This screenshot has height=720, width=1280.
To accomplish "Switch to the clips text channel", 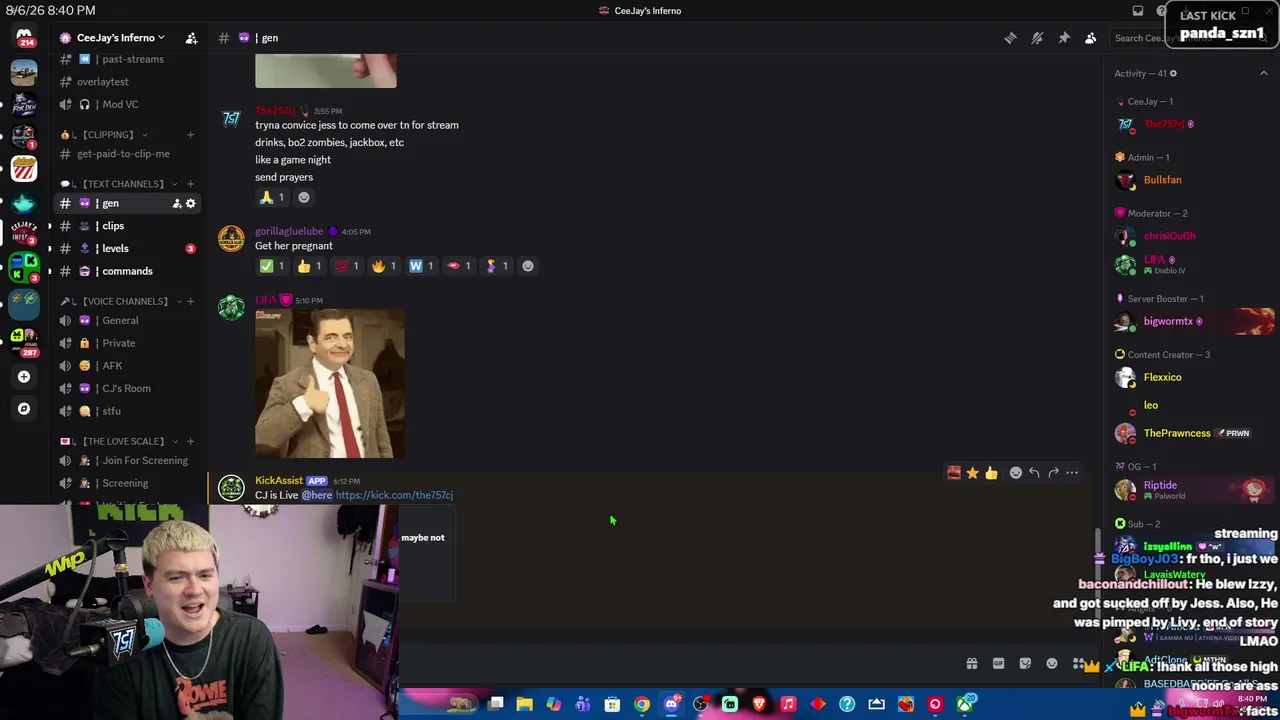I will coord(126,226).
